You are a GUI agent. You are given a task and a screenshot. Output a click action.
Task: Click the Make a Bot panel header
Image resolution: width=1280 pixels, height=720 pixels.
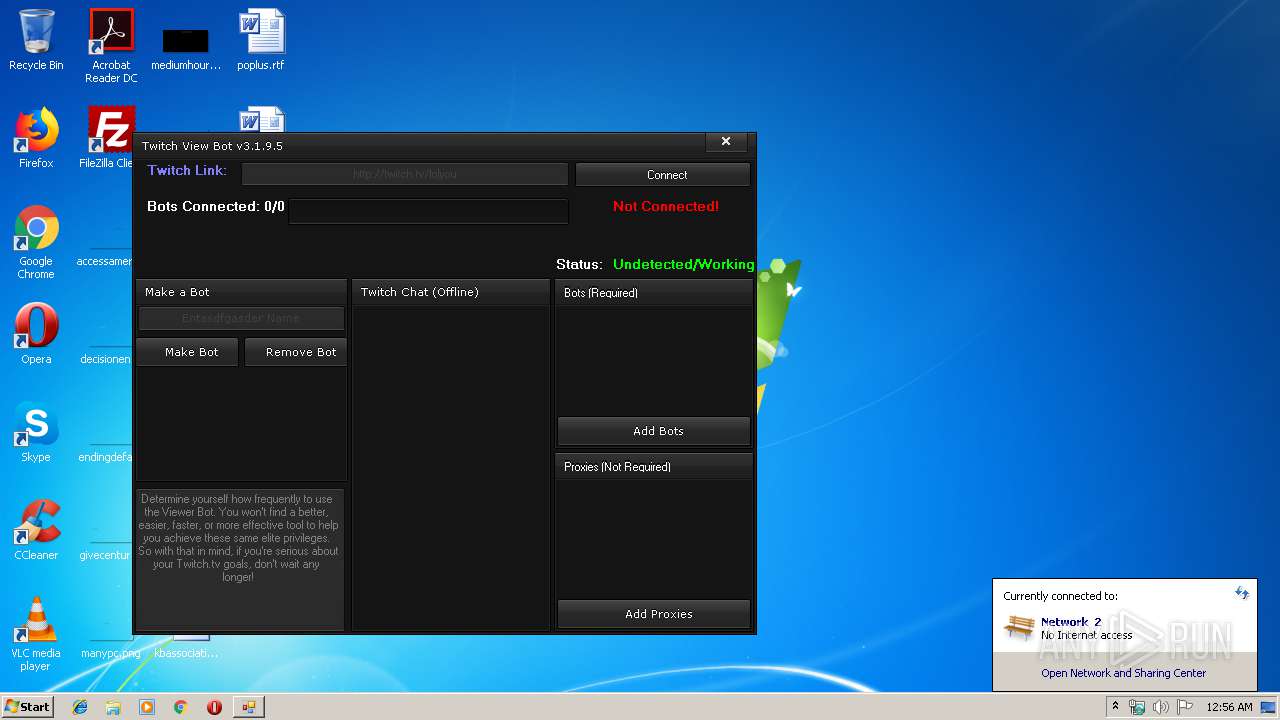point(241,292)
